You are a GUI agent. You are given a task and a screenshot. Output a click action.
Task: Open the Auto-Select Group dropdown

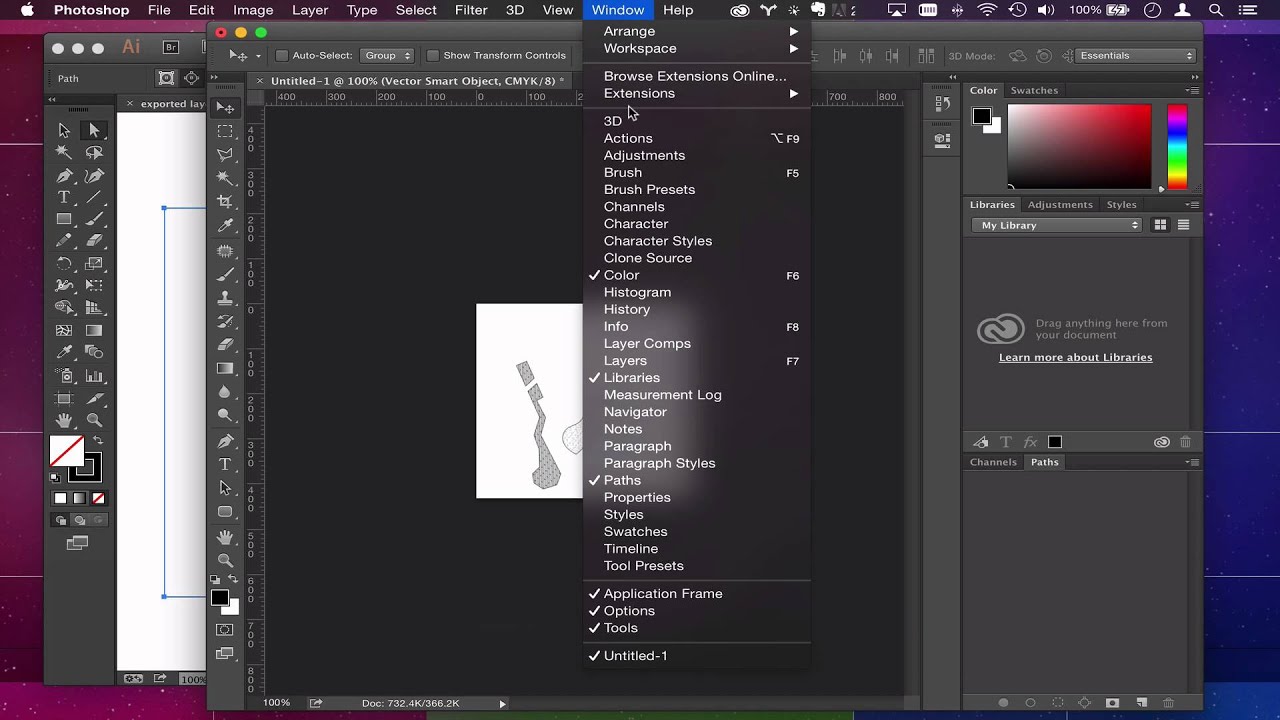[387, 56]
